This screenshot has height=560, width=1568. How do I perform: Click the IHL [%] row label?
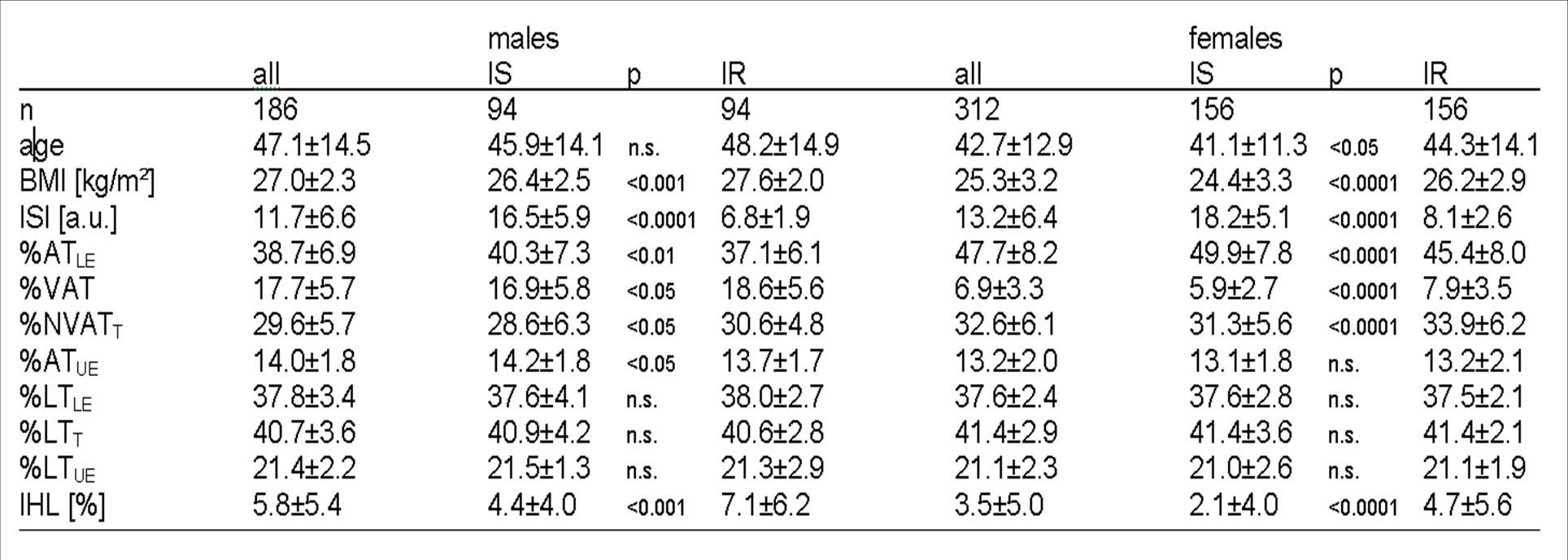[63, 505]
